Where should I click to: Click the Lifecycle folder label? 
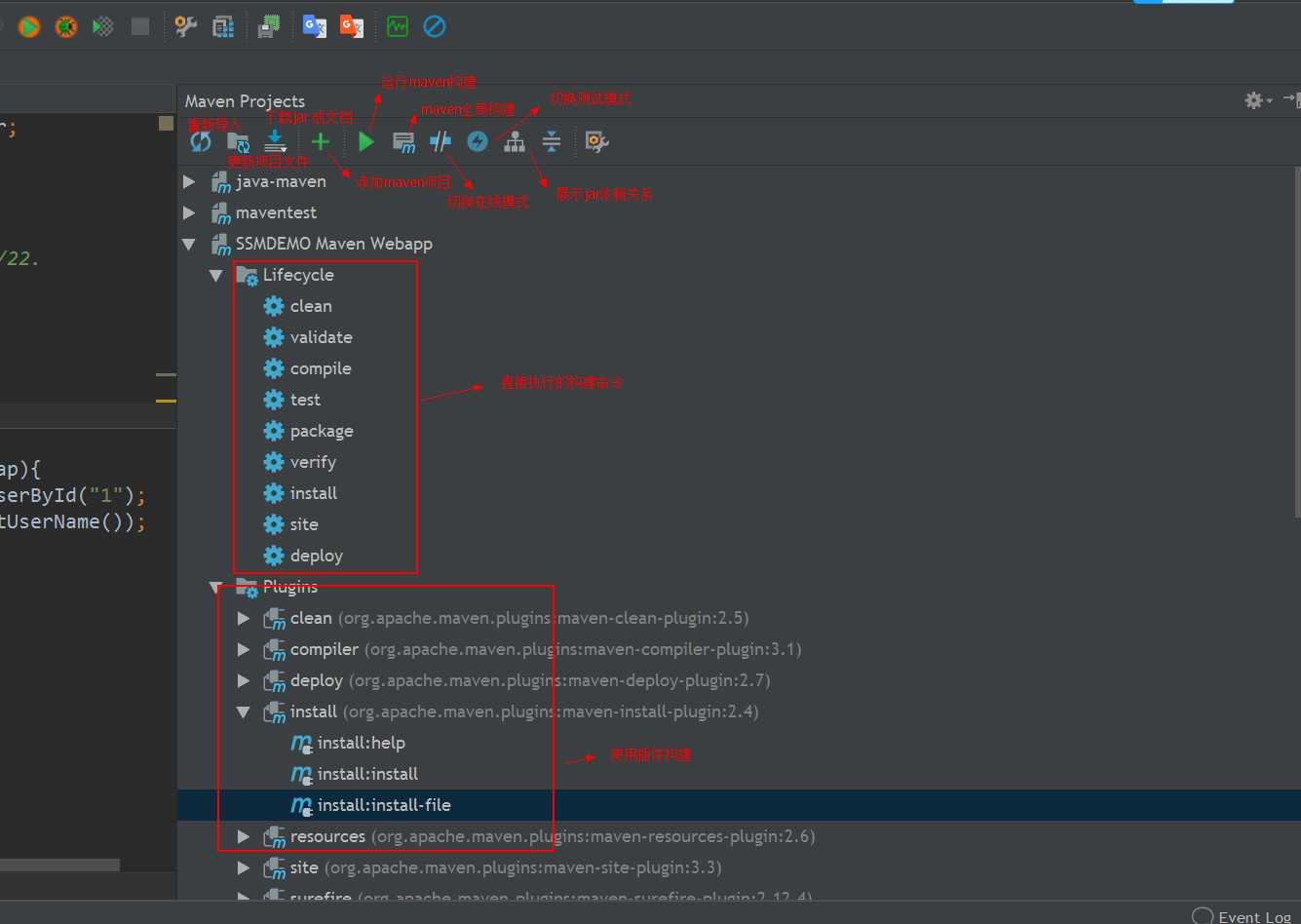[x=298, y=275]
